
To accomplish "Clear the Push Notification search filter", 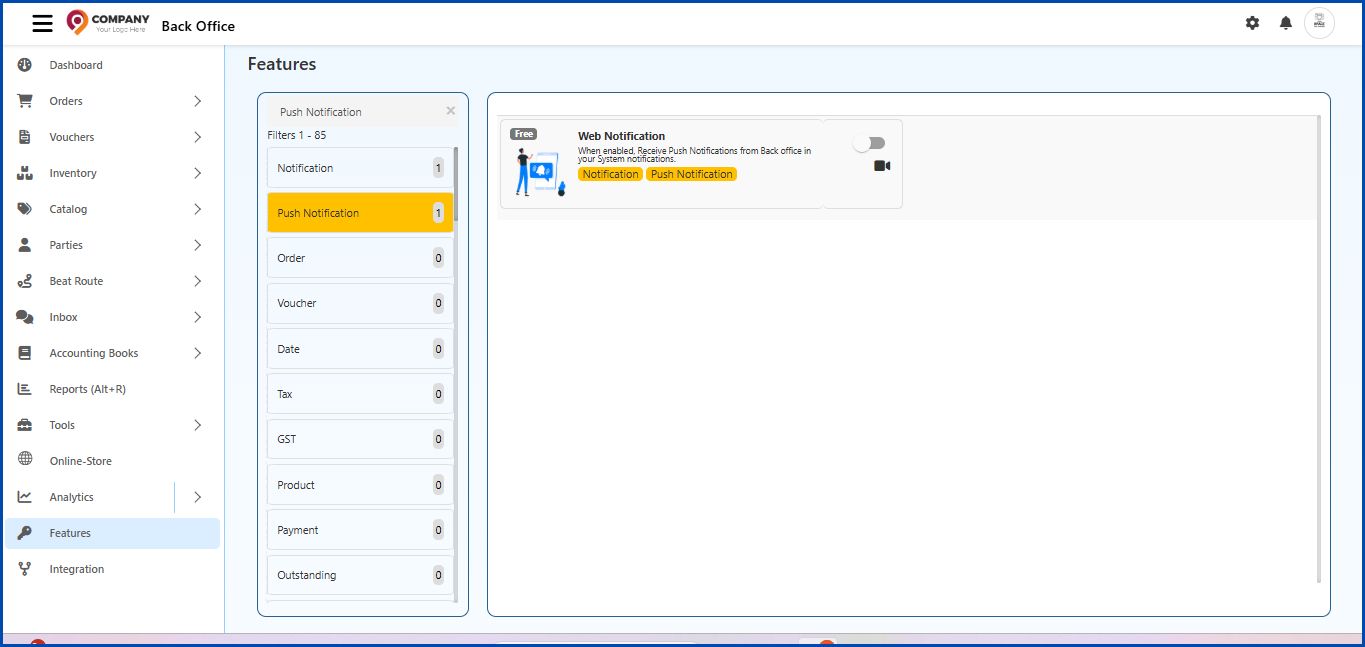I will (450, 111).
